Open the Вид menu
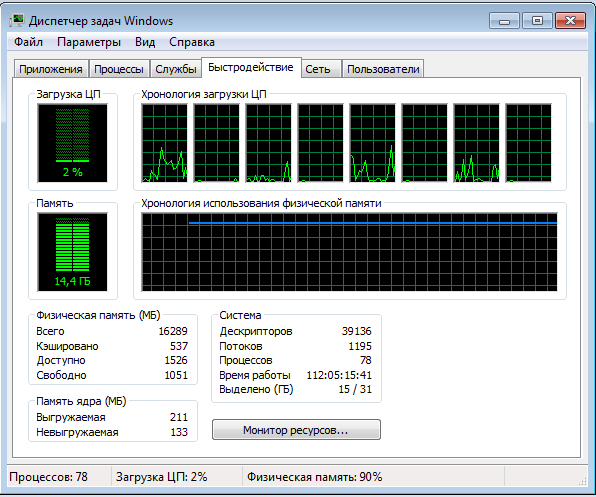Viewport: 596px width, 497px height. point(145,42)
